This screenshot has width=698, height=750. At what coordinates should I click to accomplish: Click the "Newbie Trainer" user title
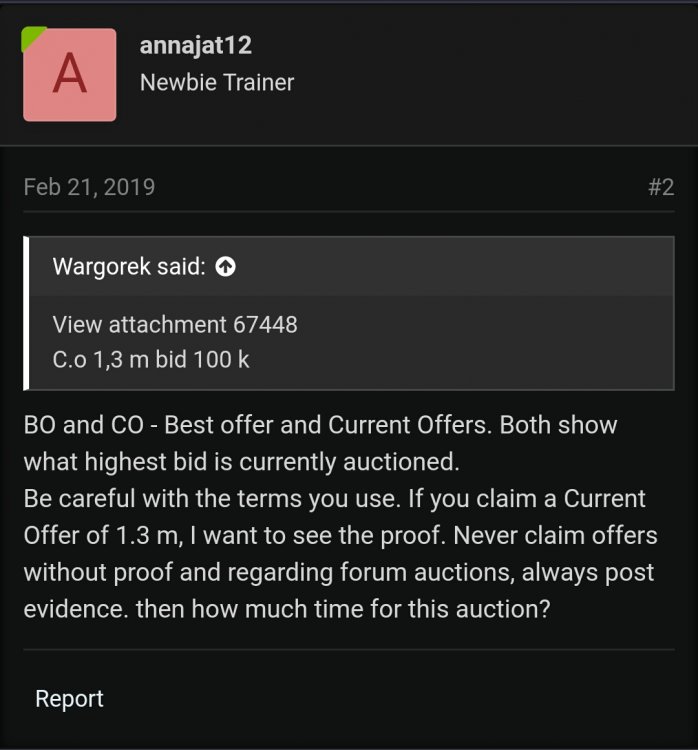tap(217, 82)
